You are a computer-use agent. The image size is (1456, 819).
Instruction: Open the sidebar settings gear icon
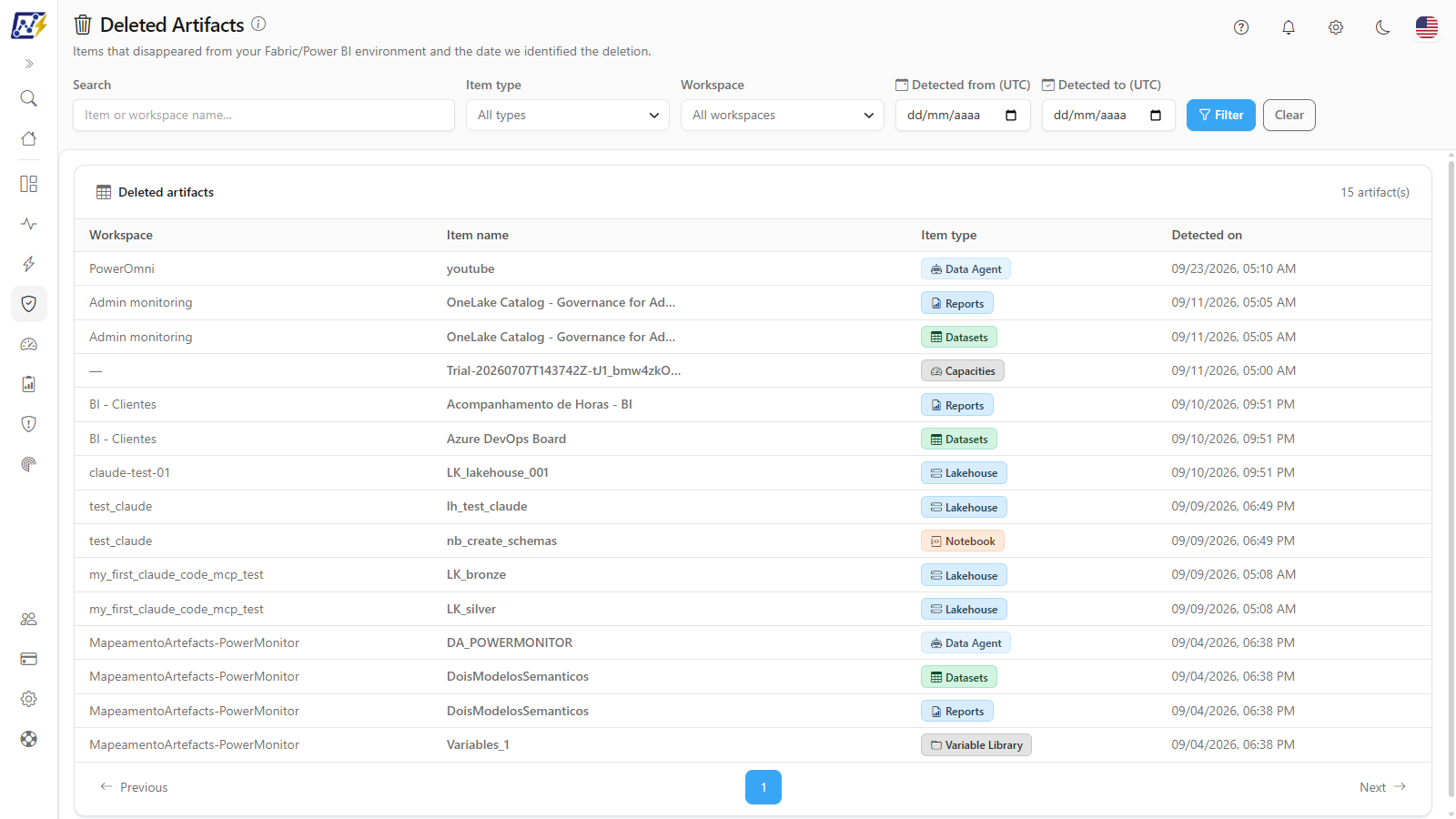click(x=29, y=699)
